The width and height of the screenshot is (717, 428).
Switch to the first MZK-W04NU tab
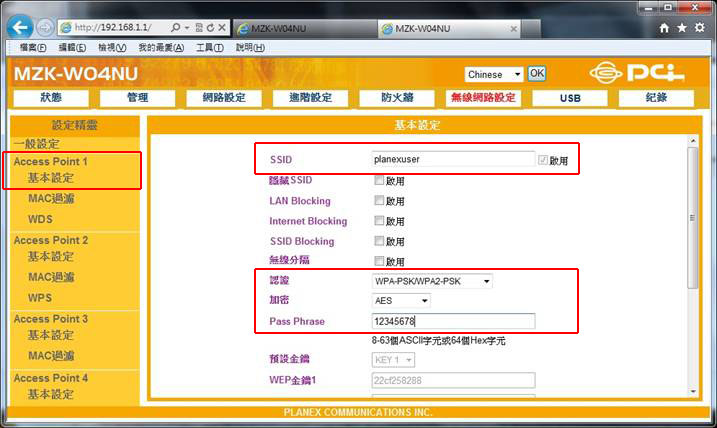304,29
